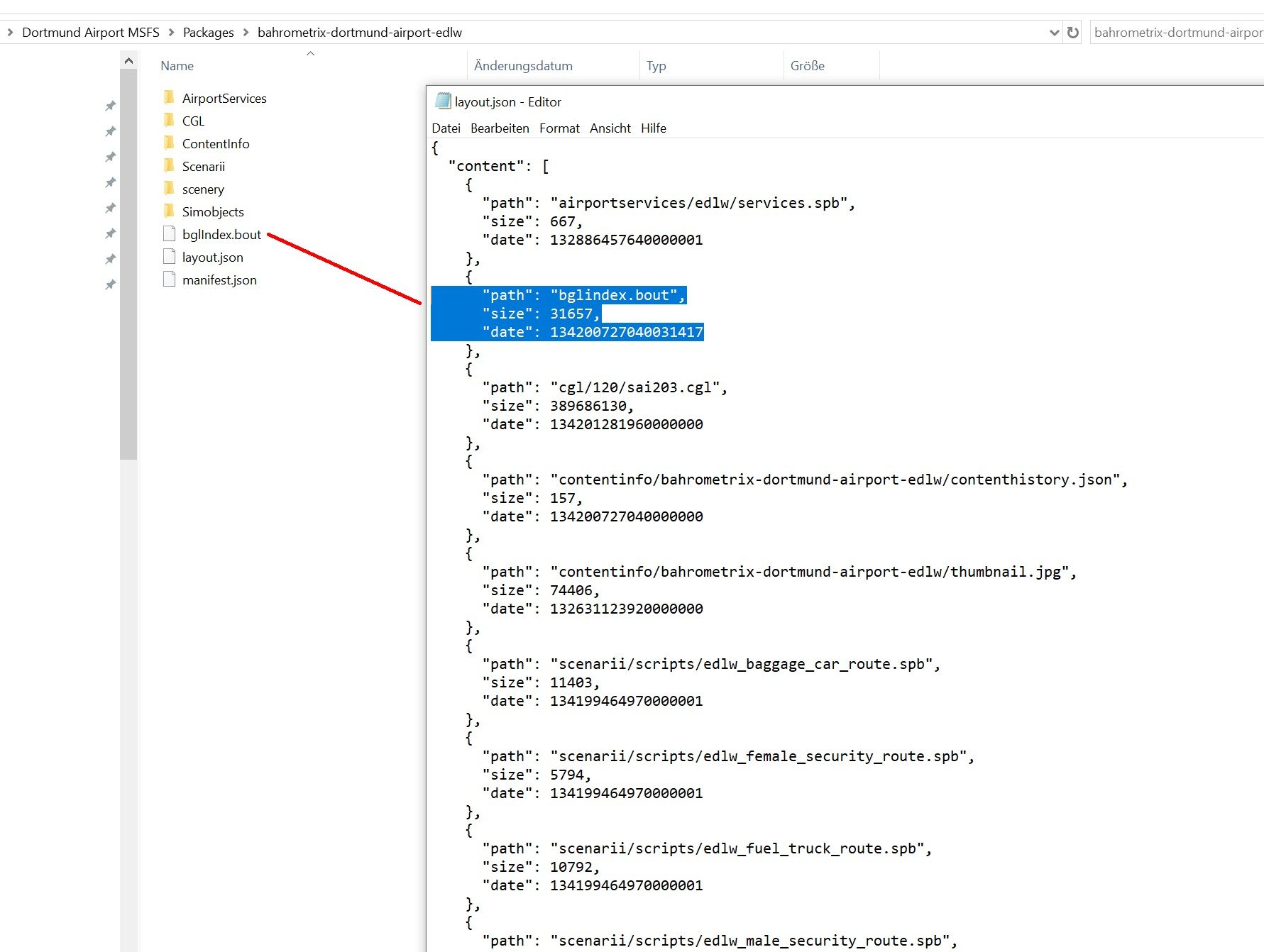The width and height of the screenshot is (1264, 952).
Task: Open the Ansicht menu
Action: coord(610,128)
